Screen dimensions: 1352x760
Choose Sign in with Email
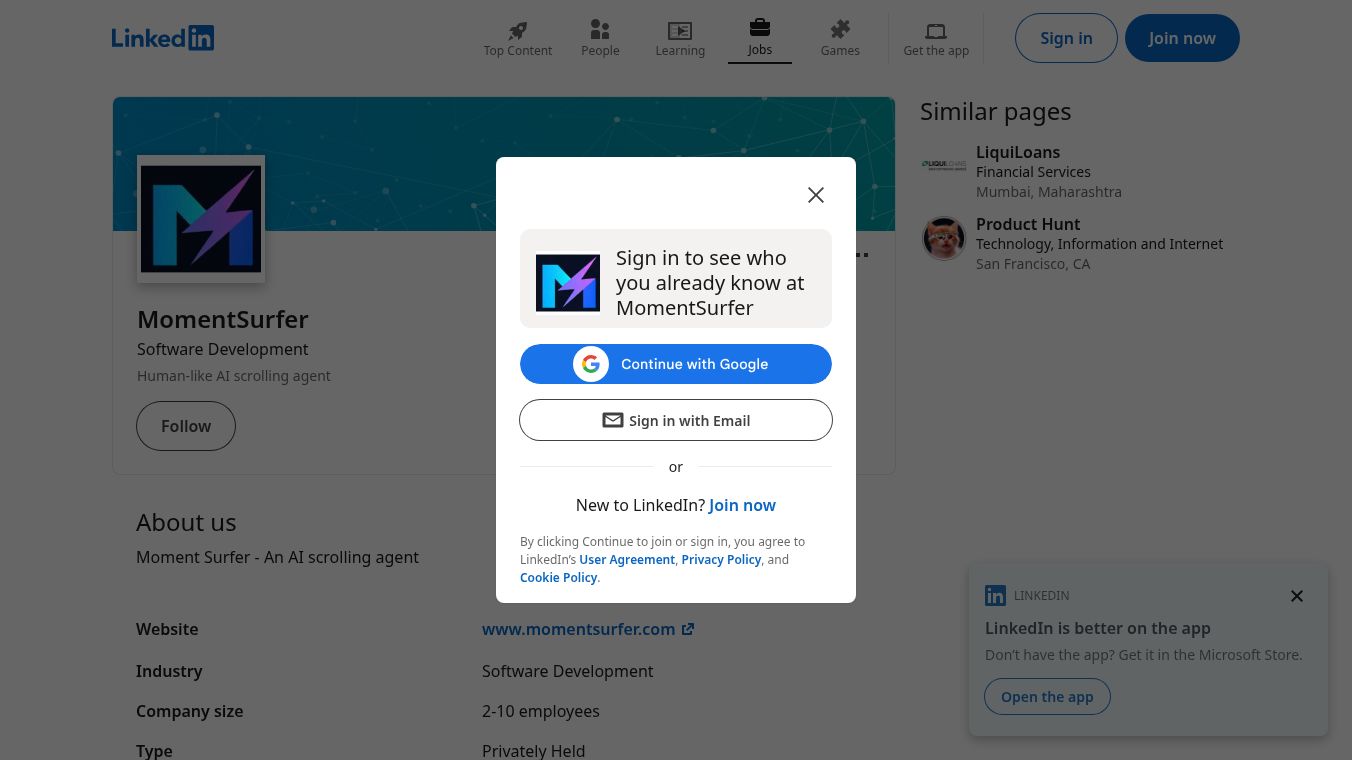[676, 420]
